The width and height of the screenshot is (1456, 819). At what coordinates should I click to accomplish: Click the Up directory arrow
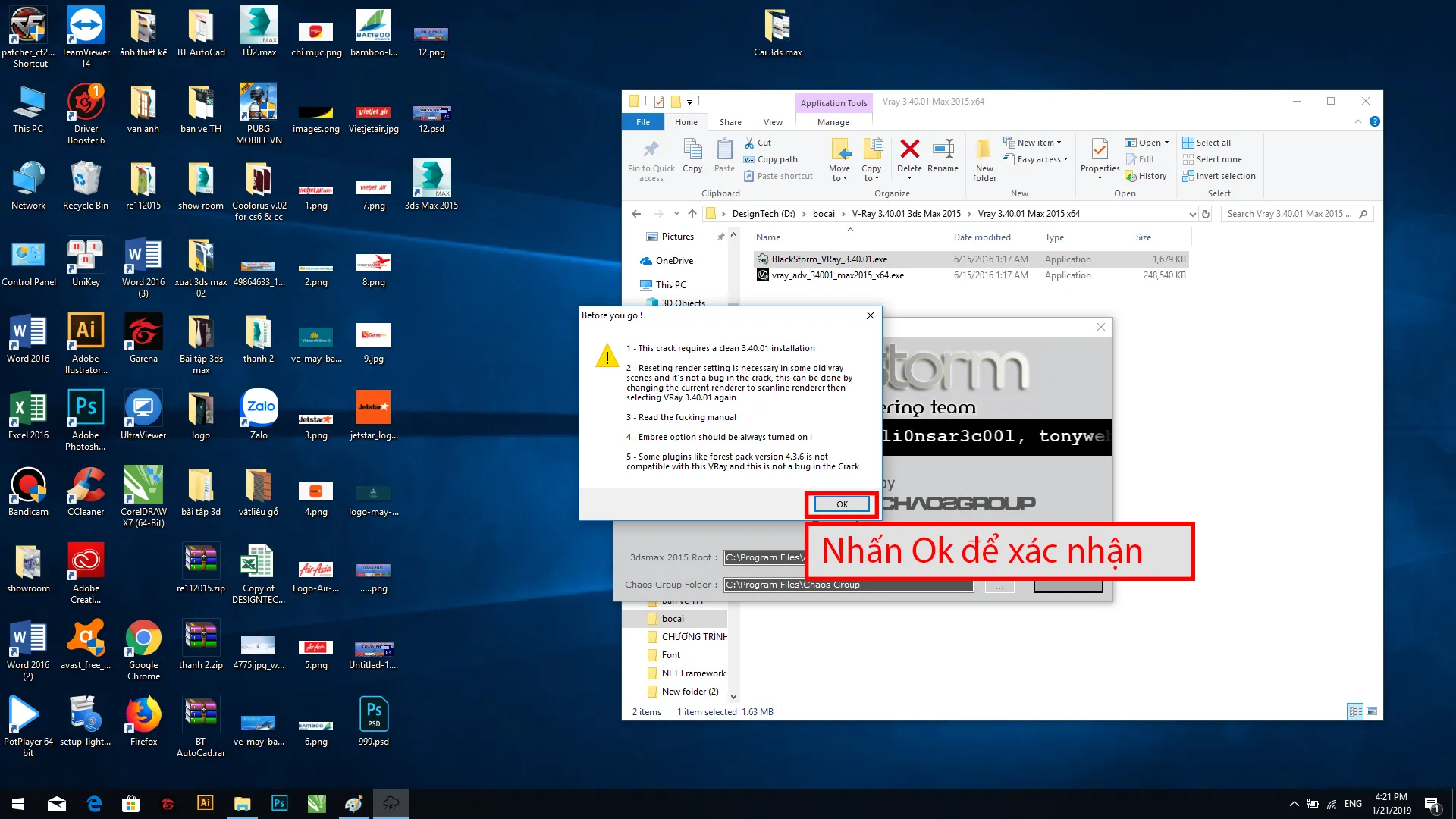click(692, 214)
